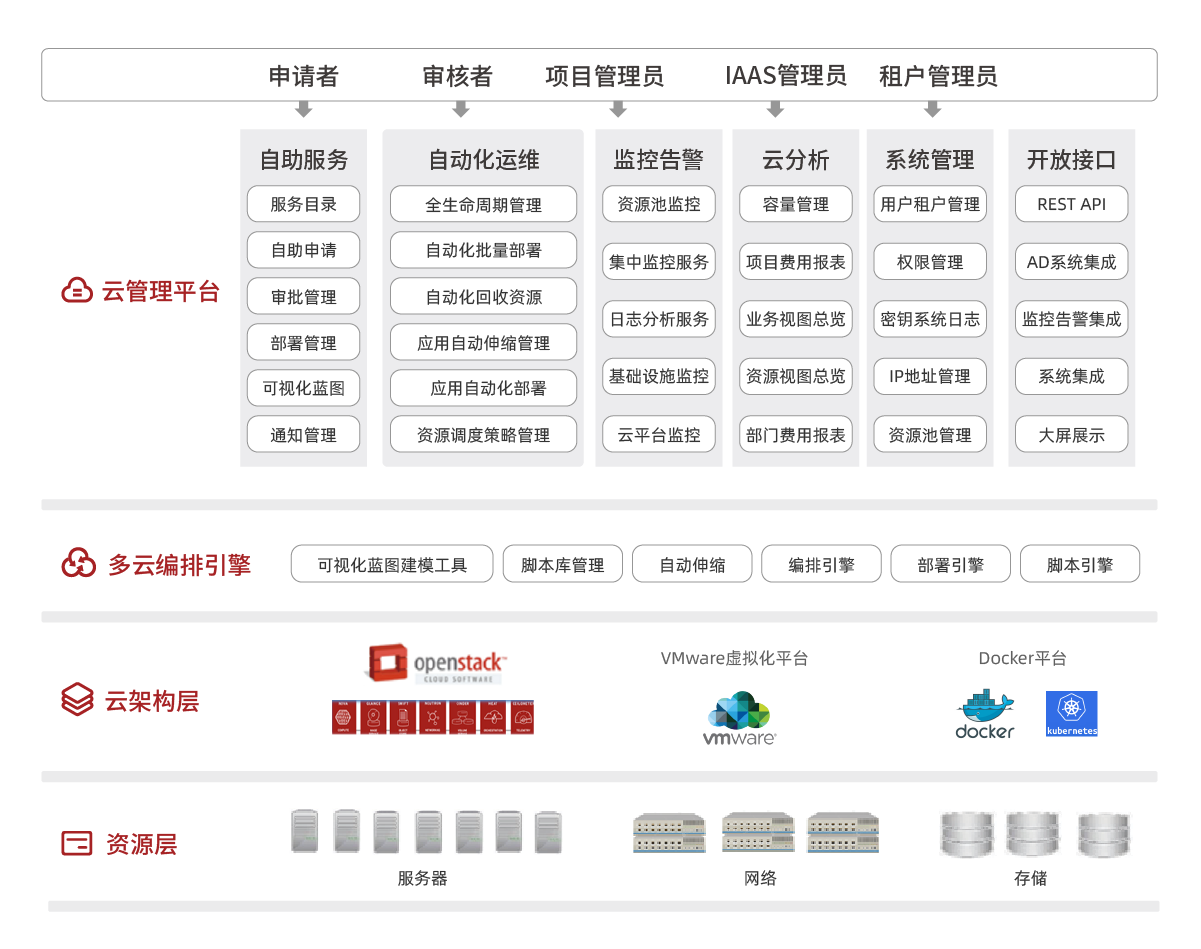Click the 租户管理员 role label
The height and width of the screenshot is (949, 1201).
937,75
